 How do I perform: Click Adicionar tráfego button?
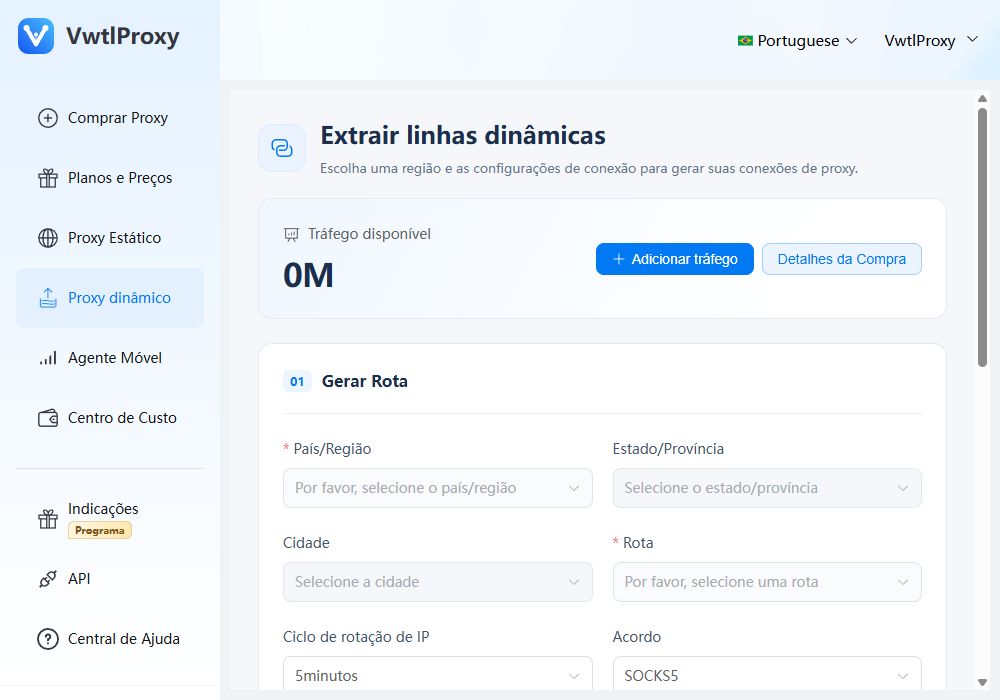675,259
